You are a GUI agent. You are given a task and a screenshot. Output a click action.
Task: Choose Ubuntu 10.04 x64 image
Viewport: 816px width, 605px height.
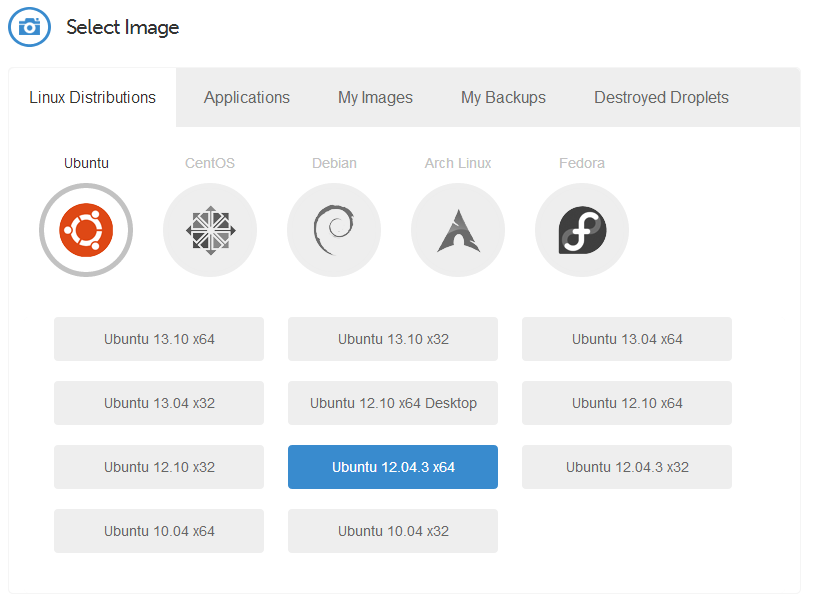pos(159,531)
